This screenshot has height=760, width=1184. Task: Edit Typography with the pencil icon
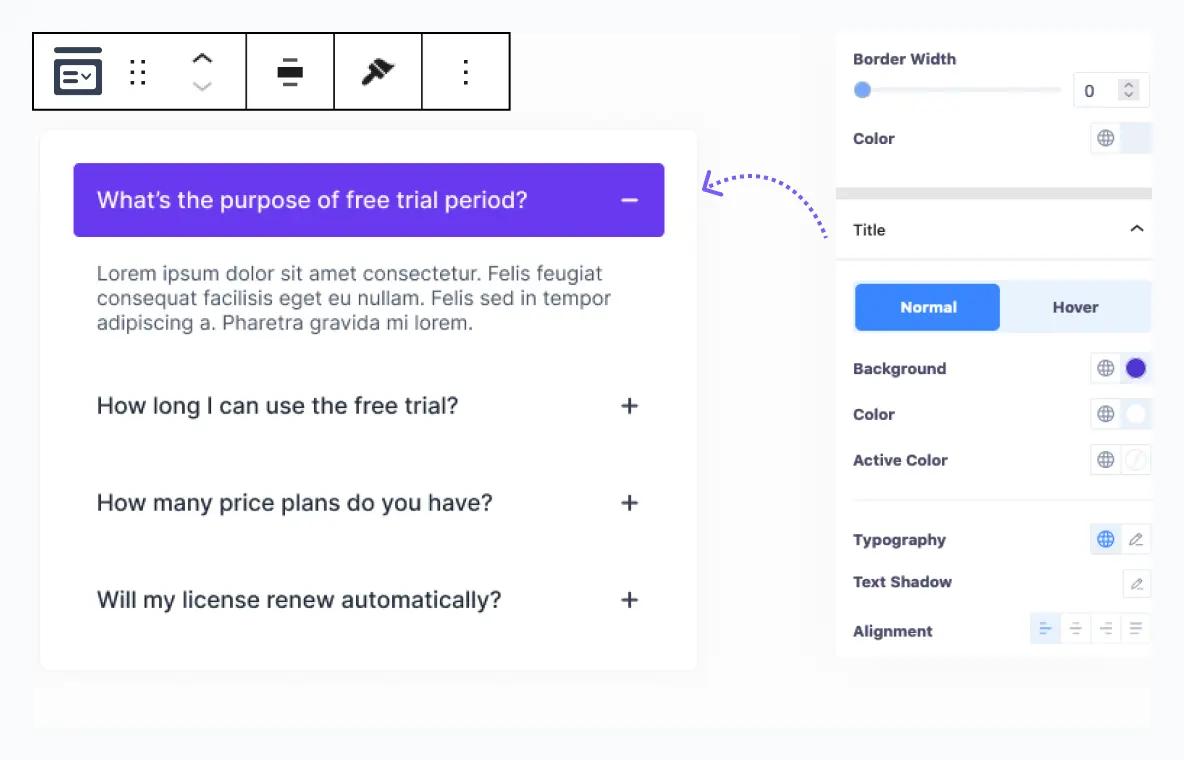1136,540
